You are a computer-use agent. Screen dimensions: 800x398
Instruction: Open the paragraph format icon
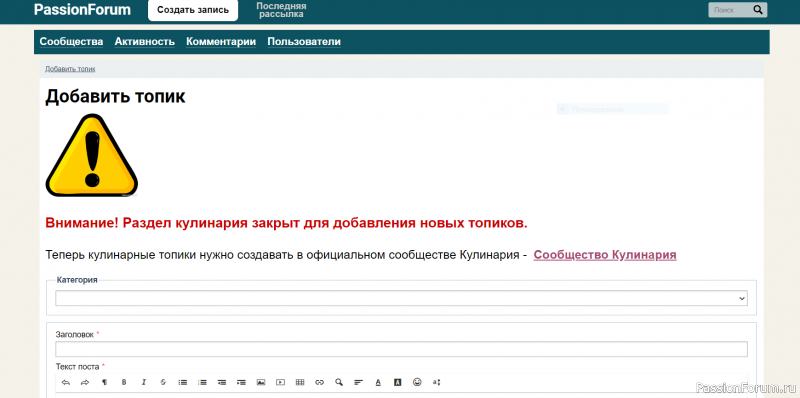tap(105, 382)
